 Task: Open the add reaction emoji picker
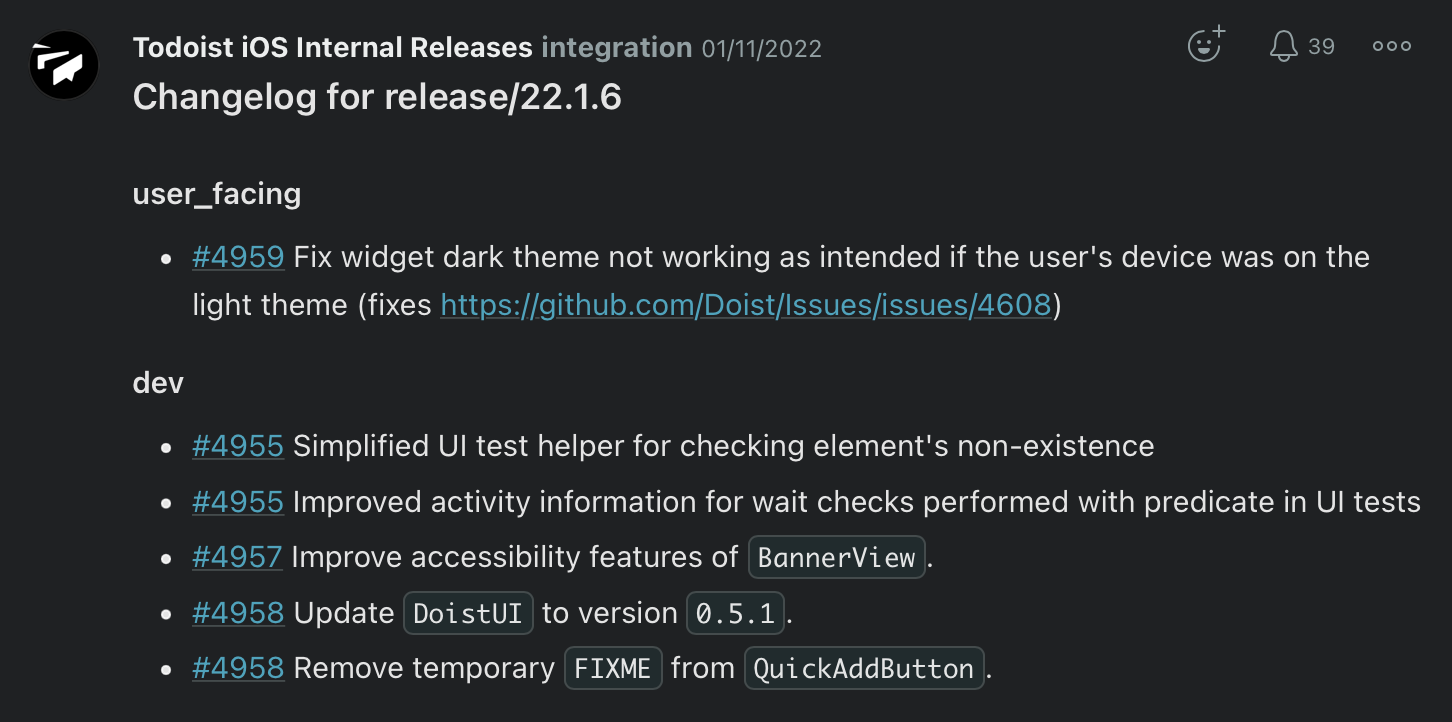click(x=1204, y=45)
